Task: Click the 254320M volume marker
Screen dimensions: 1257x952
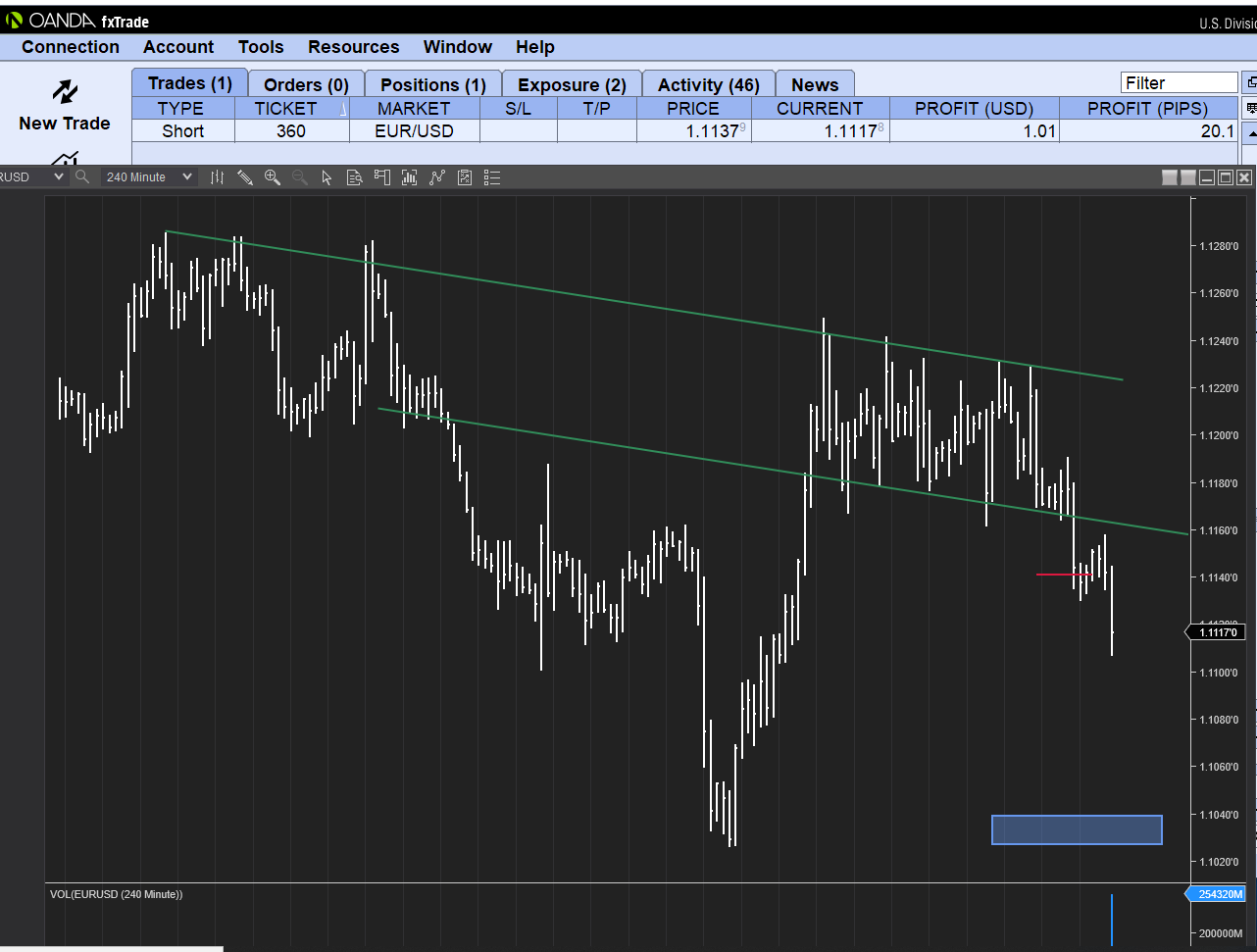Action: pos(1216,894)
